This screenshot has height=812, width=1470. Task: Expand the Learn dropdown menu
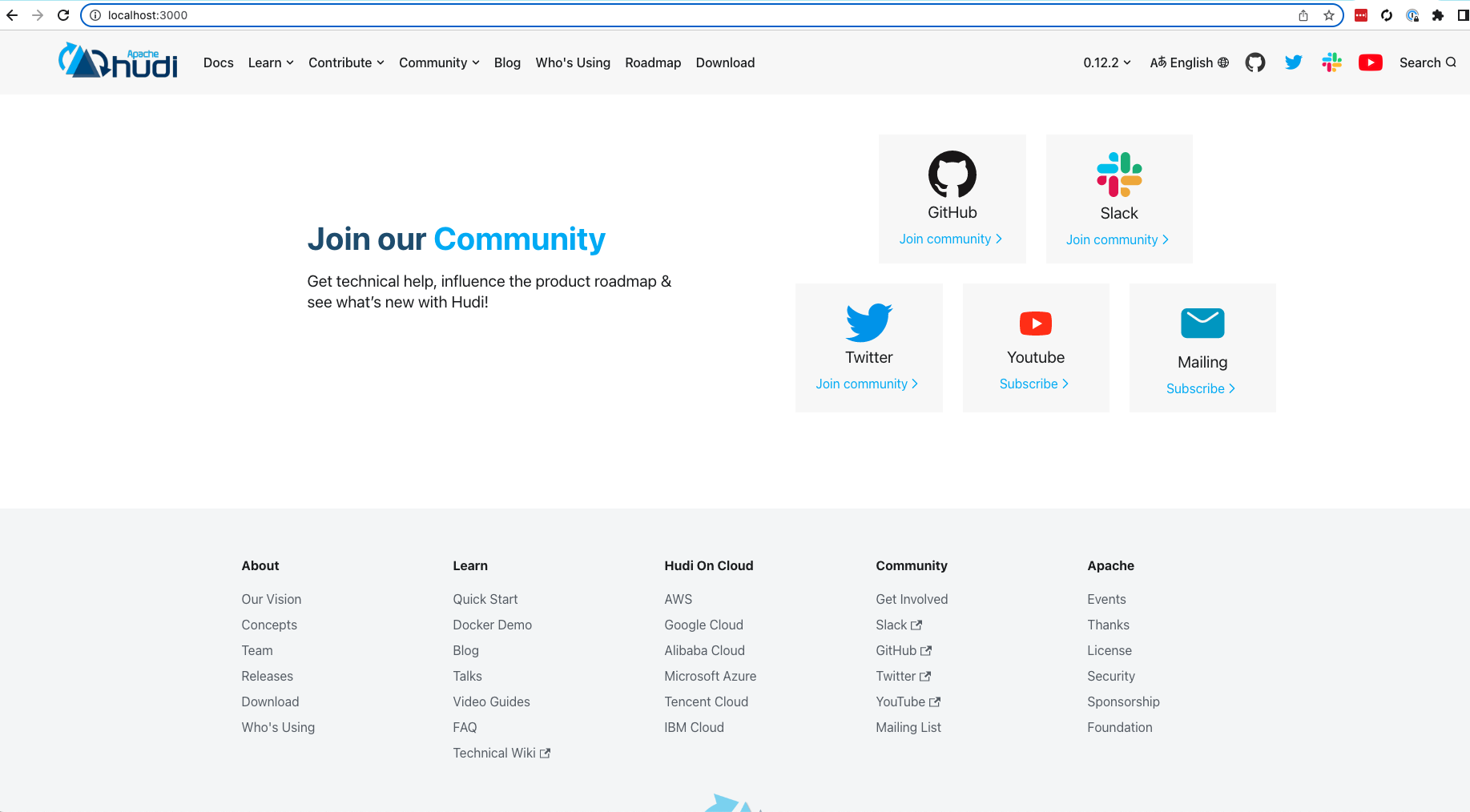click(271, 62)
